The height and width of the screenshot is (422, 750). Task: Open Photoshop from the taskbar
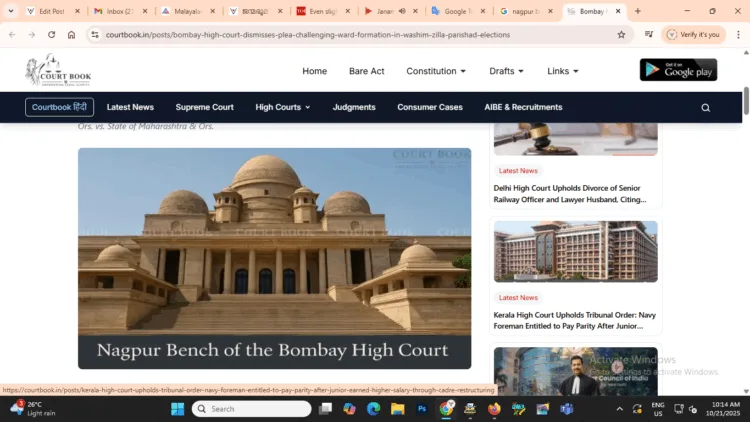[422, 409]
